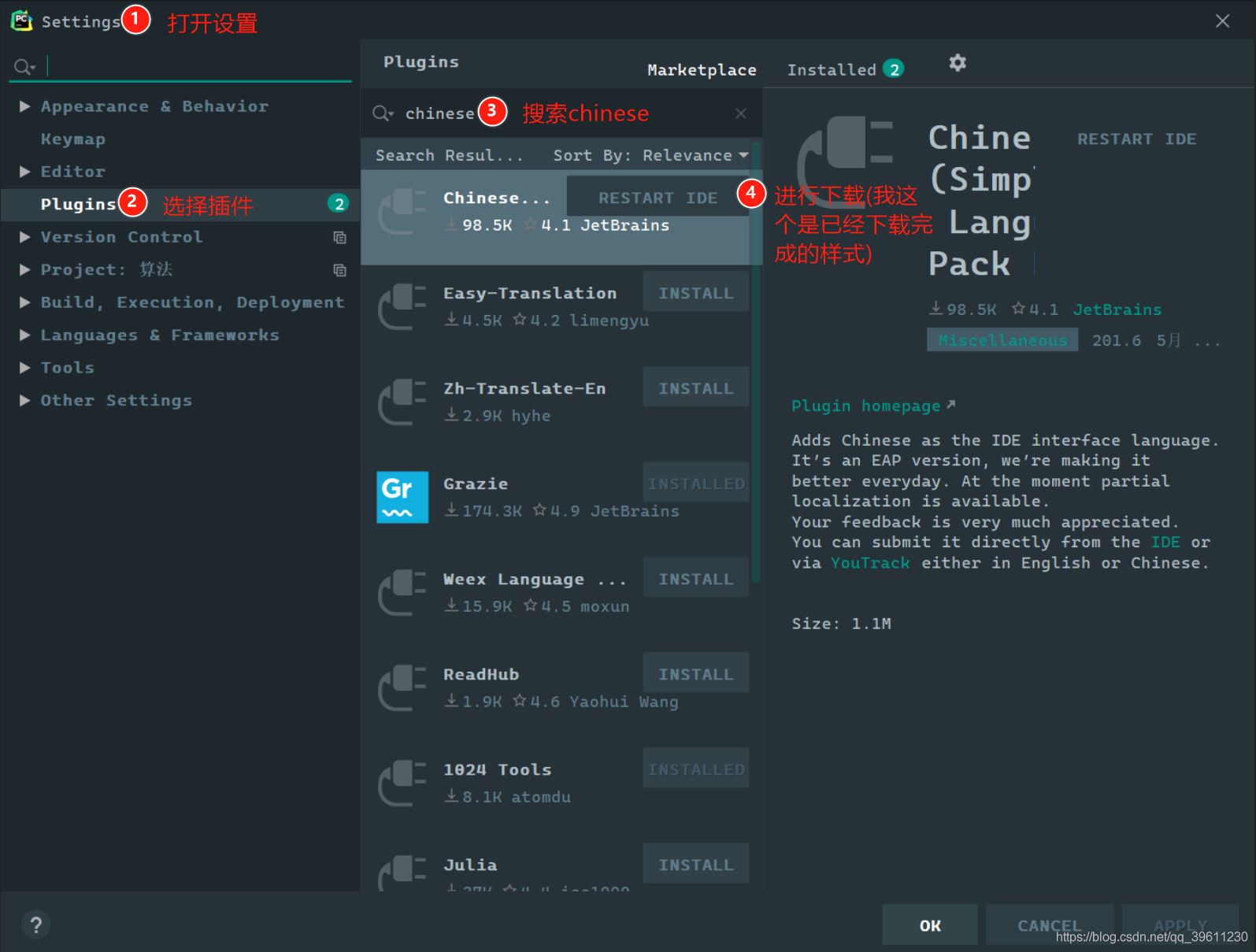The image size is (1256, 952).
Task: Click RESTART IDE in the Chinese list row
Action: click(x=658, y=198)
